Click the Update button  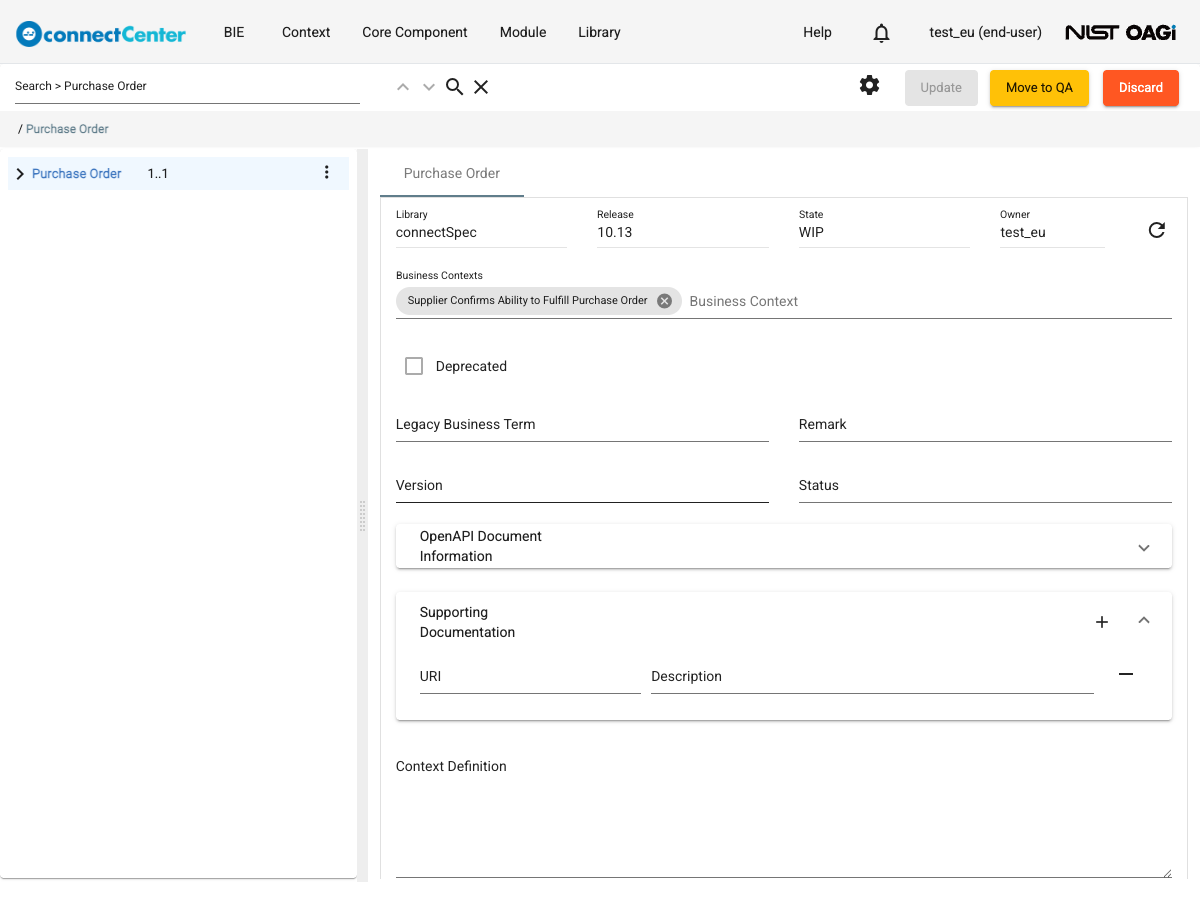click(x=941, y=88)
